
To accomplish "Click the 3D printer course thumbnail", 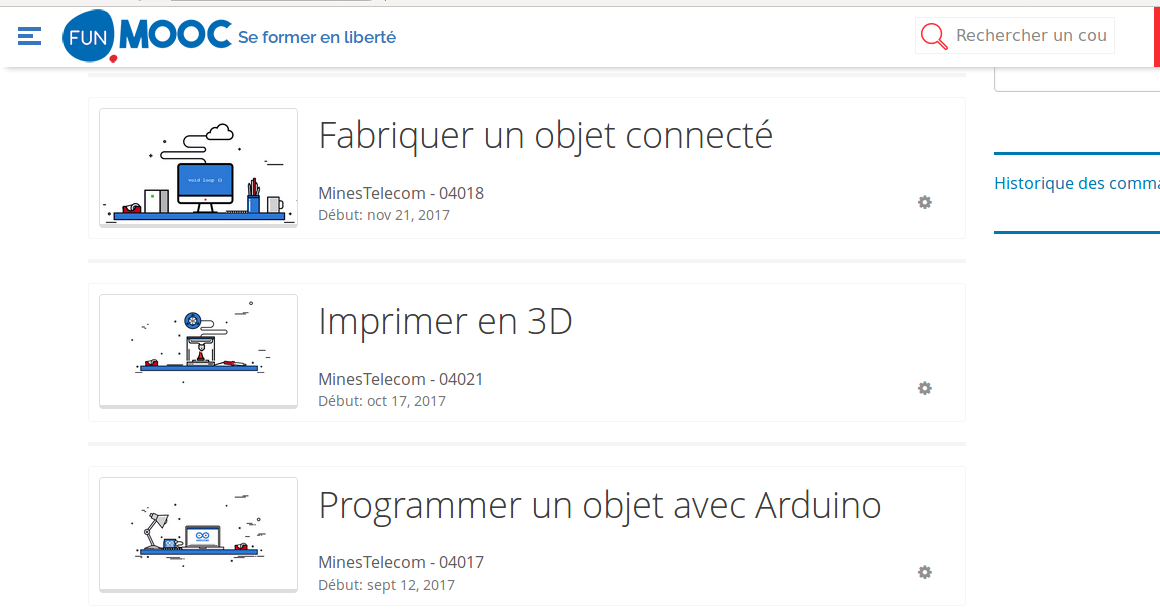I will 198,352.
